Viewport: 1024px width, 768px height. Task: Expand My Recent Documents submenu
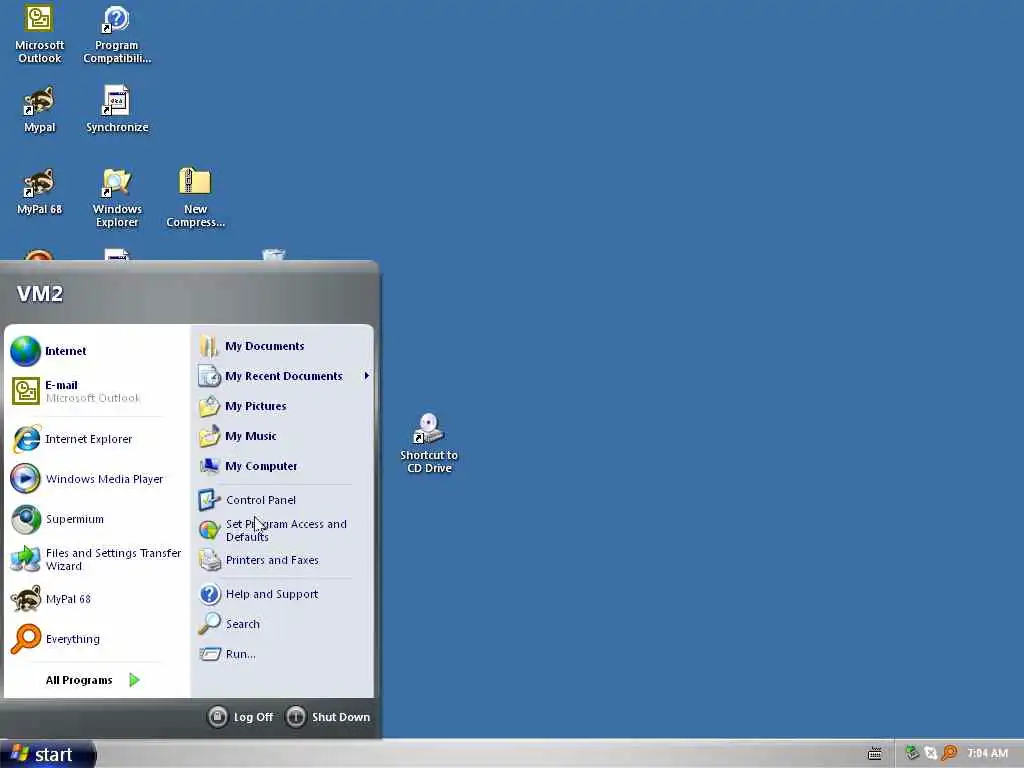283,376
